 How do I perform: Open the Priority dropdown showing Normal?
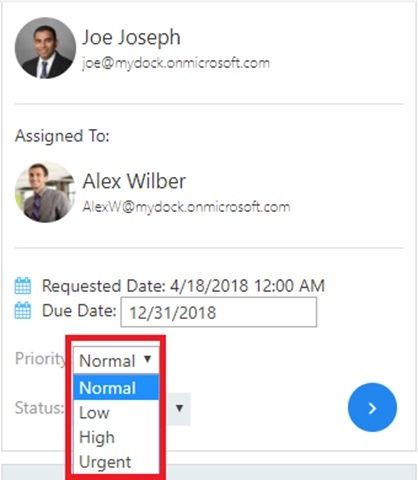click(116, 360)
